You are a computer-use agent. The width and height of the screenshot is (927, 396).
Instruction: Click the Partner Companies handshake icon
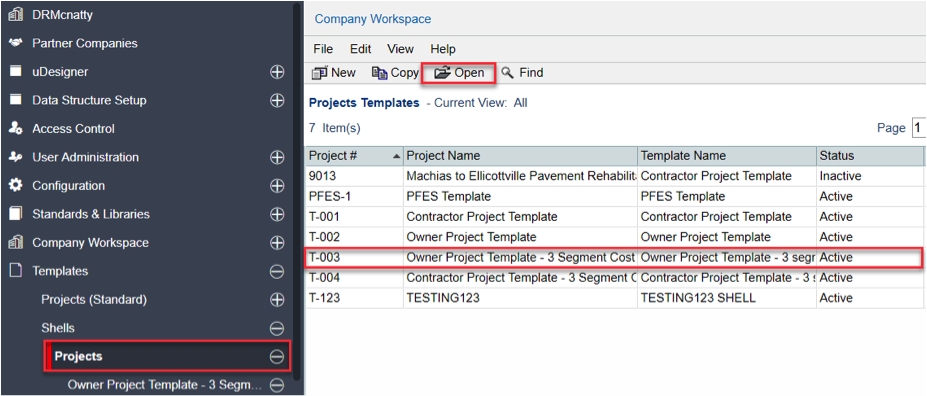pyautogui.click(x=16, y=43)
